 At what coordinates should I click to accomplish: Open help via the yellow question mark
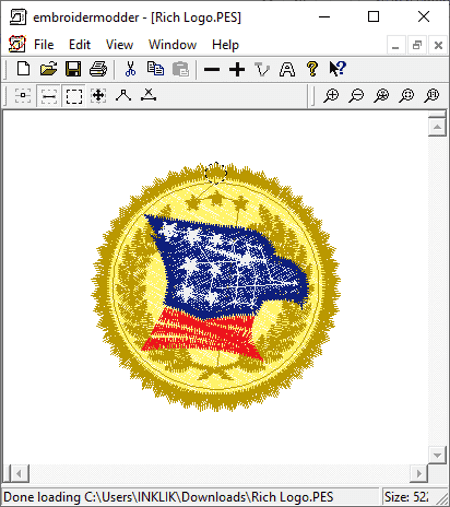[312, 69]
